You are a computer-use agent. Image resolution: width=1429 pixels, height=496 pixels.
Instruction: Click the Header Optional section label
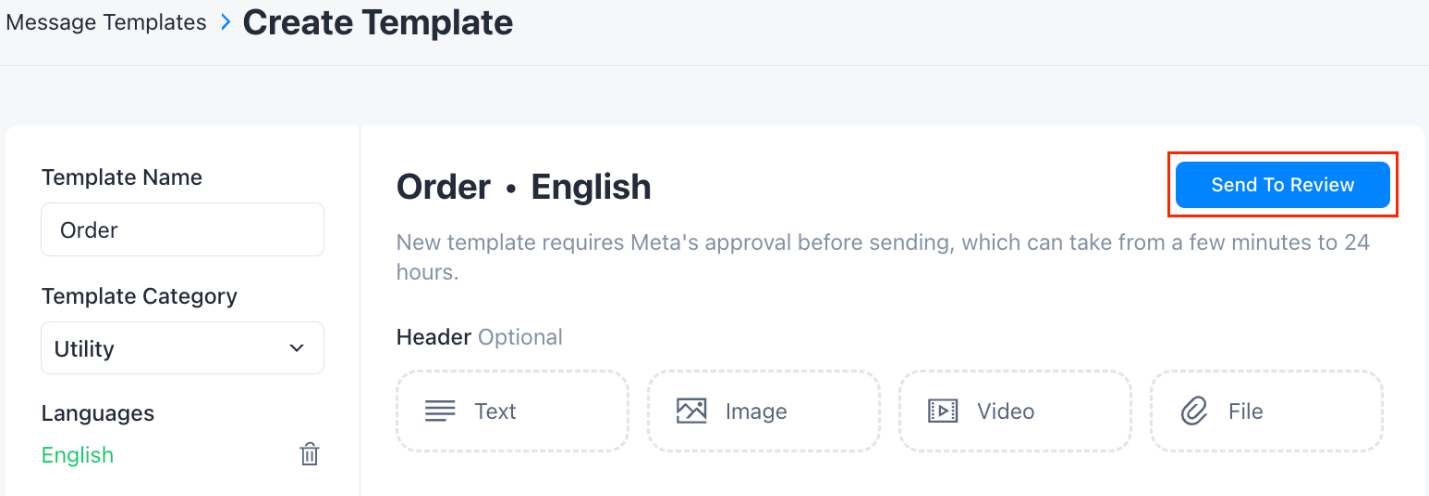[x=479, y=337]
